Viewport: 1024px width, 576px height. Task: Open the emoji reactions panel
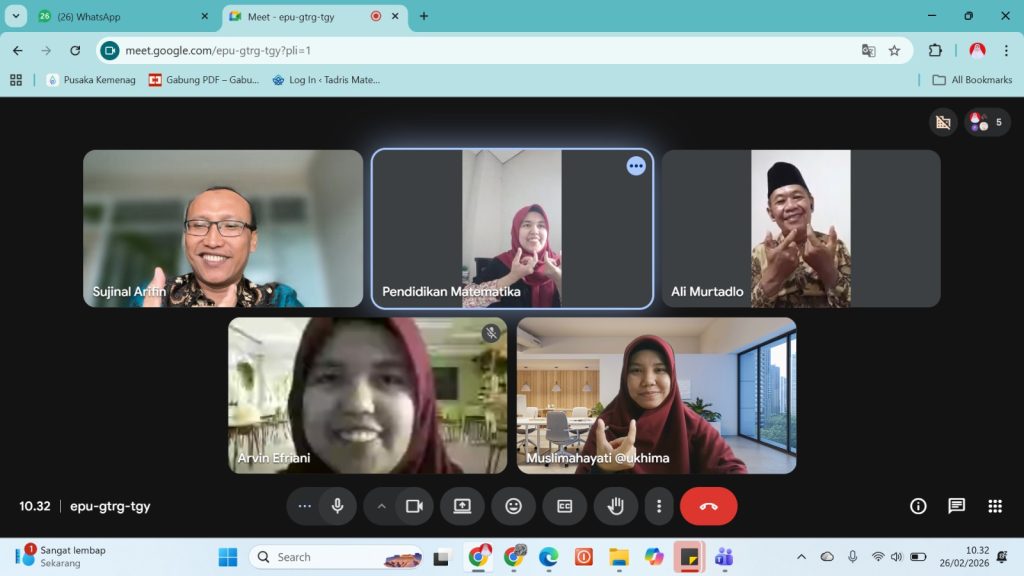click(513, 506)
